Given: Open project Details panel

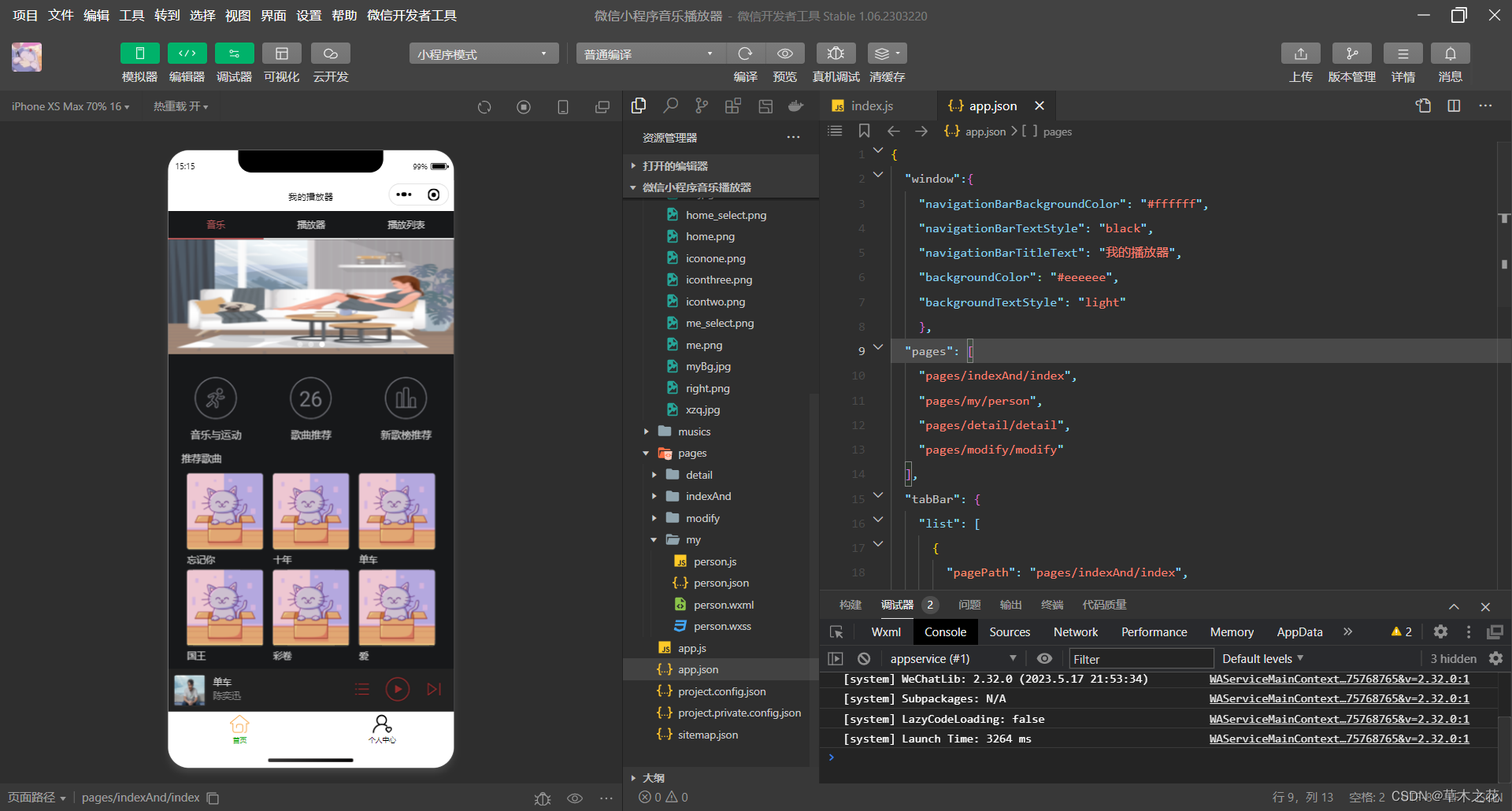Looking at the screenshot, I should click(x=1403, y=54).
